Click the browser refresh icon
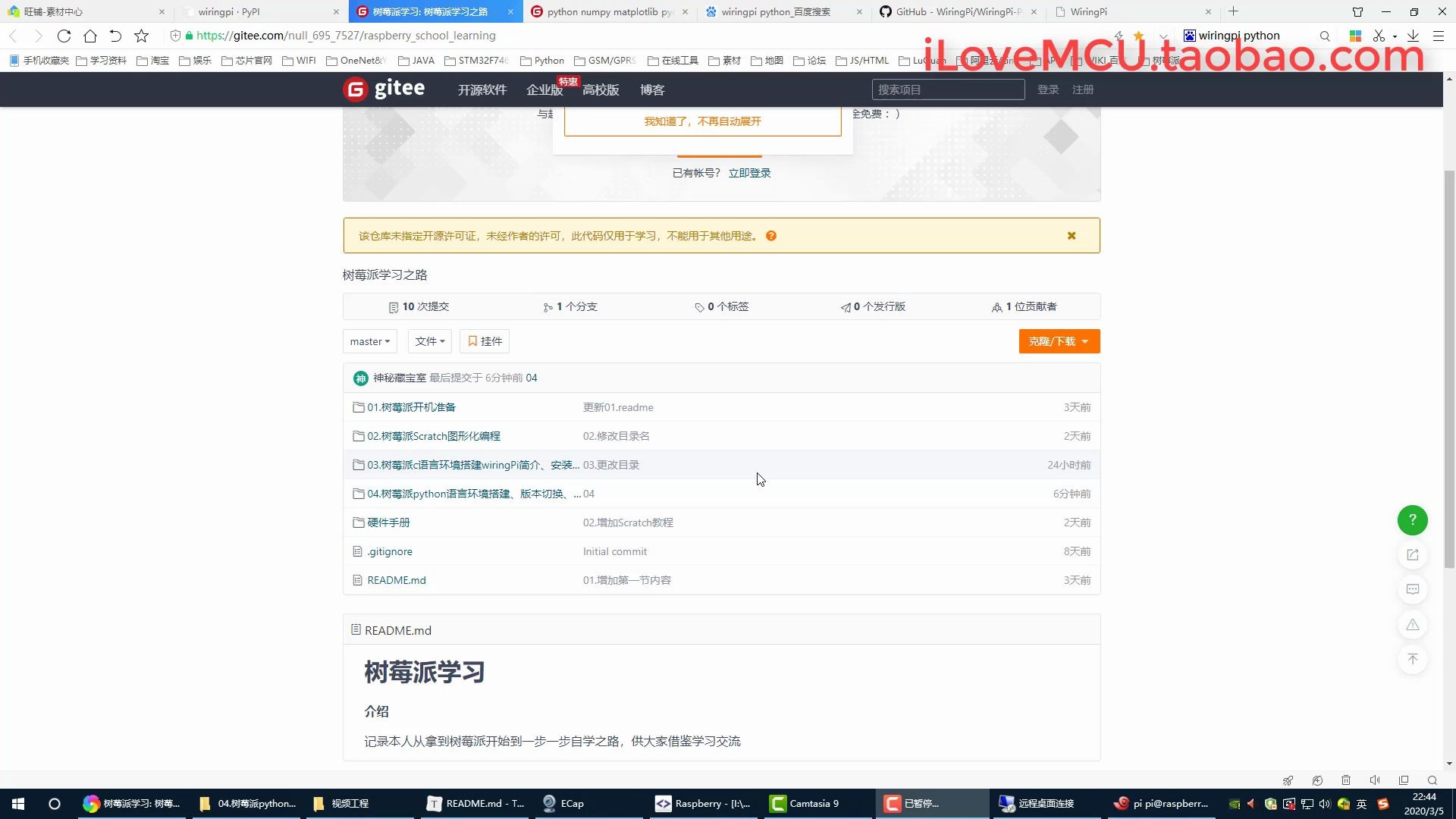This screenshot has width=1456, height=819. [x=62, y=36]
